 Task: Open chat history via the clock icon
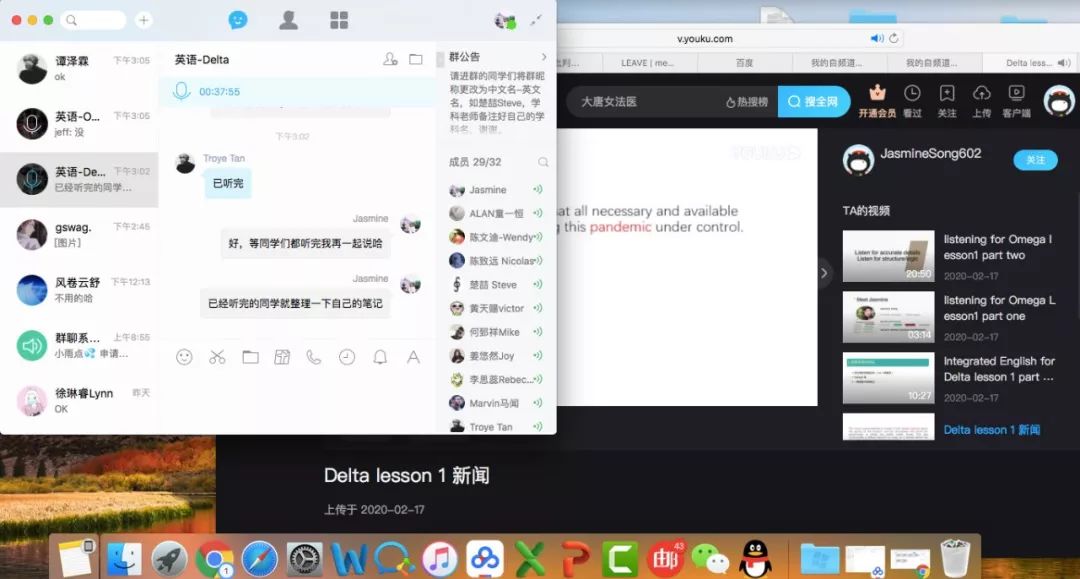point(347,356)
